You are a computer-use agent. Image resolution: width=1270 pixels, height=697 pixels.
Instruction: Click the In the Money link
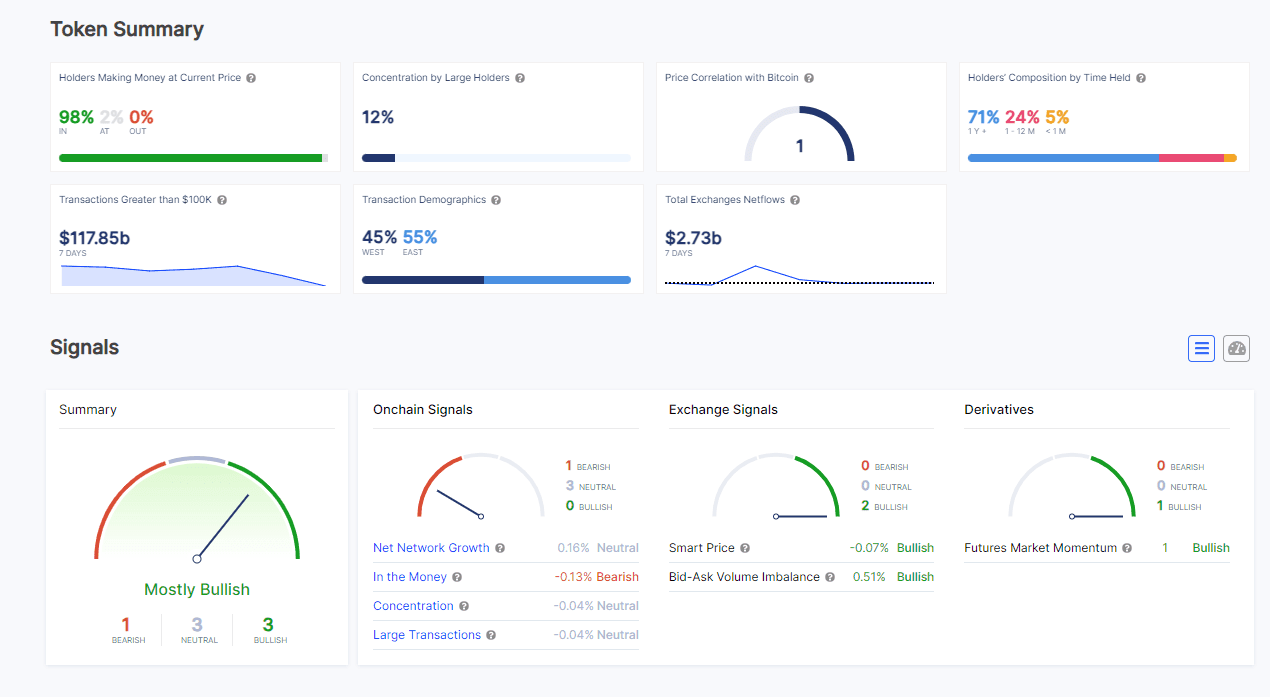pos(409,577)
